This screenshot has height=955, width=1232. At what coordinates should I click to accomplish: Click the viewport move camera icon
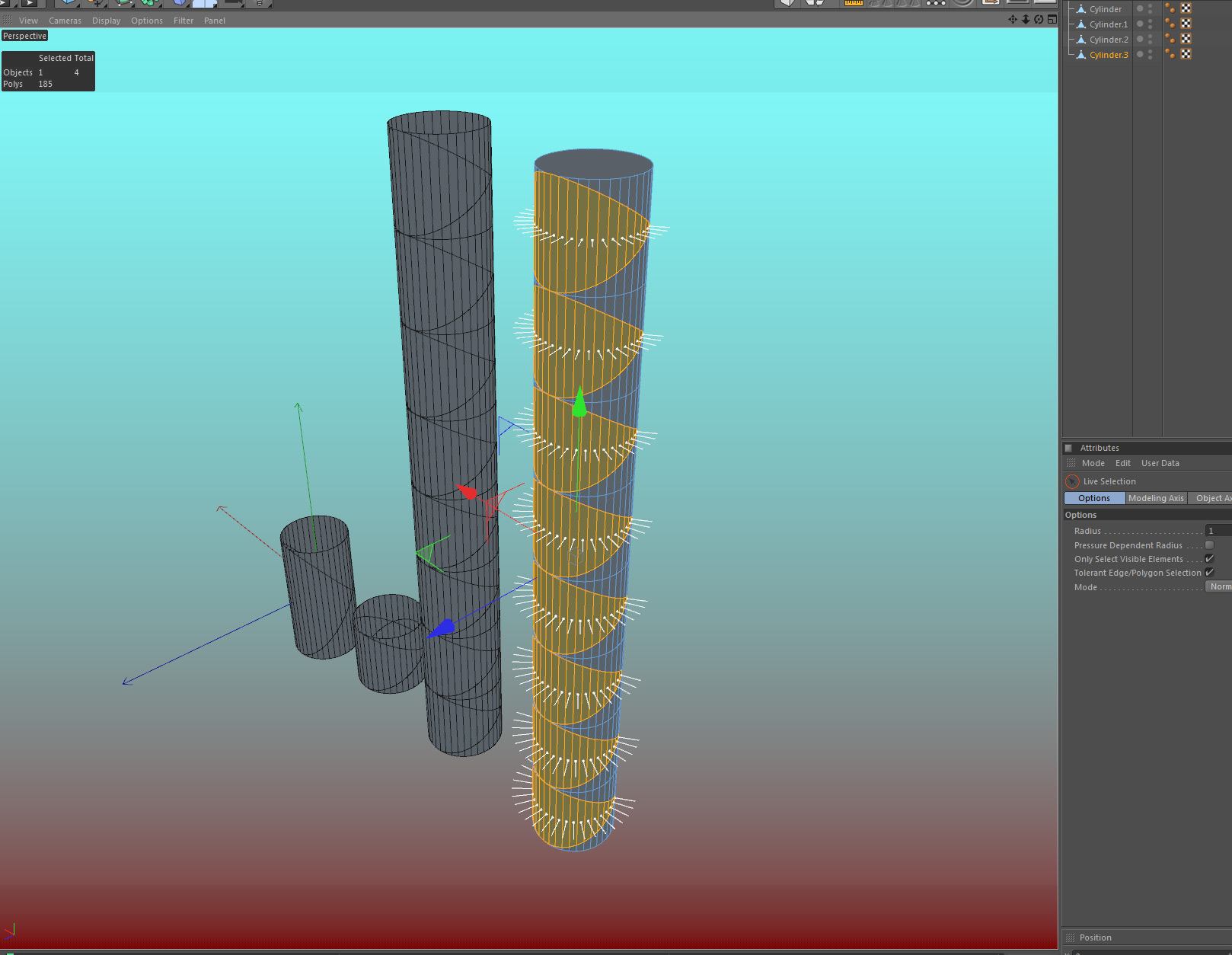click(x=1013, y=20)
